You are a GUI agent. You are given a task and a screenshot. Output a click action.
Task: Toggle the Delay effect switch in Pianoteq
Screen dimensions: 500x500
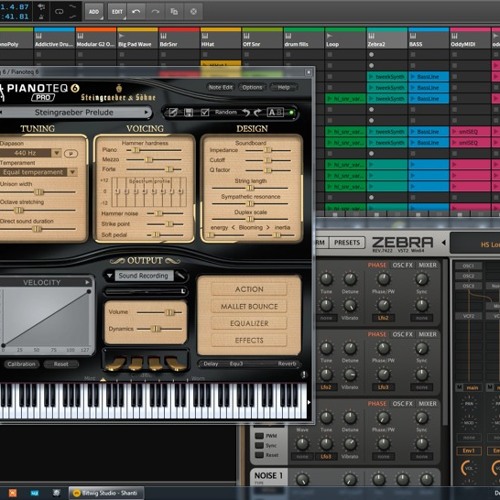click(x=211, y=364)
